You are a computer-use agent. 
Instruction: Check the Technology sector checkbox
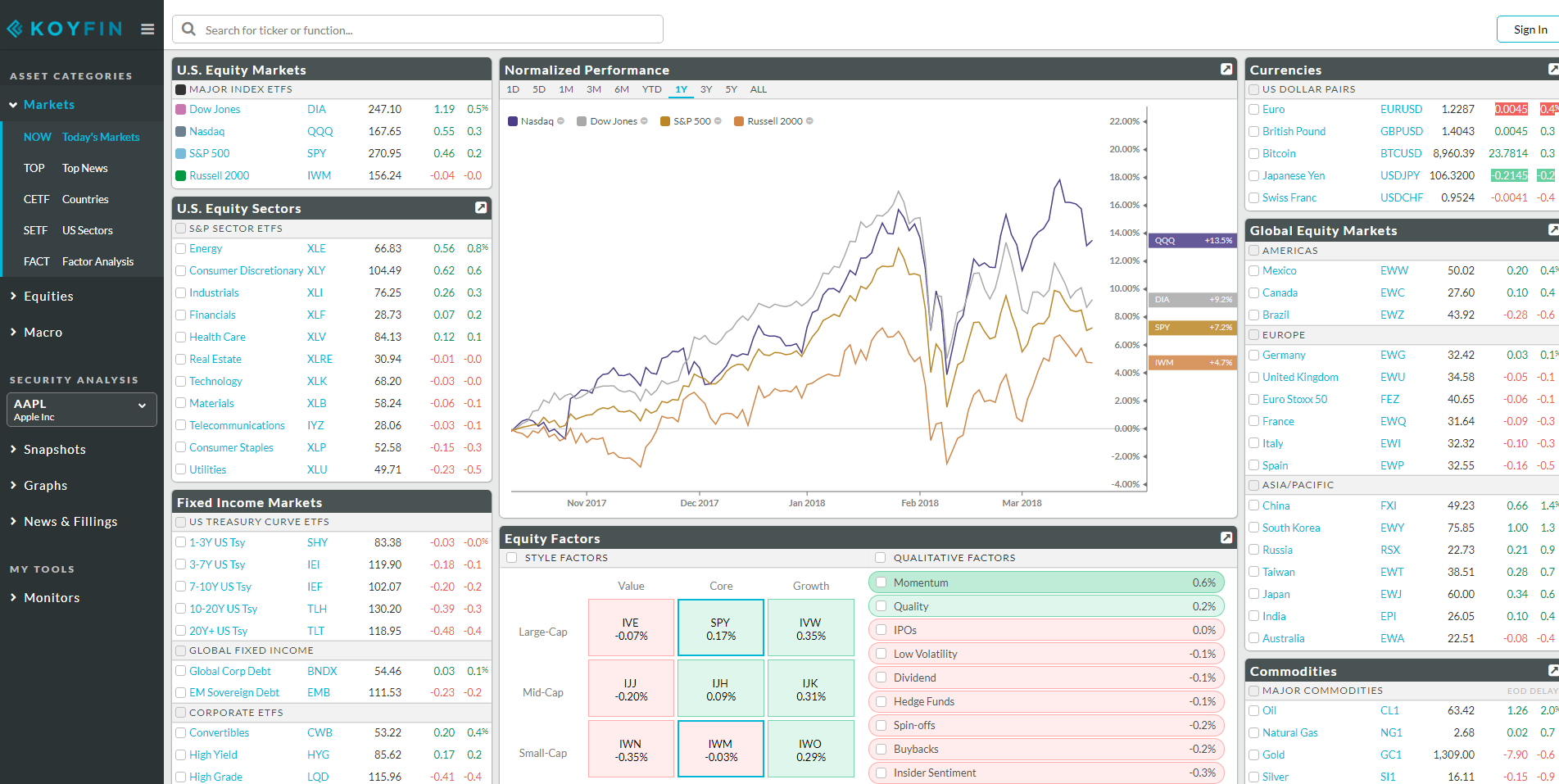181,381
